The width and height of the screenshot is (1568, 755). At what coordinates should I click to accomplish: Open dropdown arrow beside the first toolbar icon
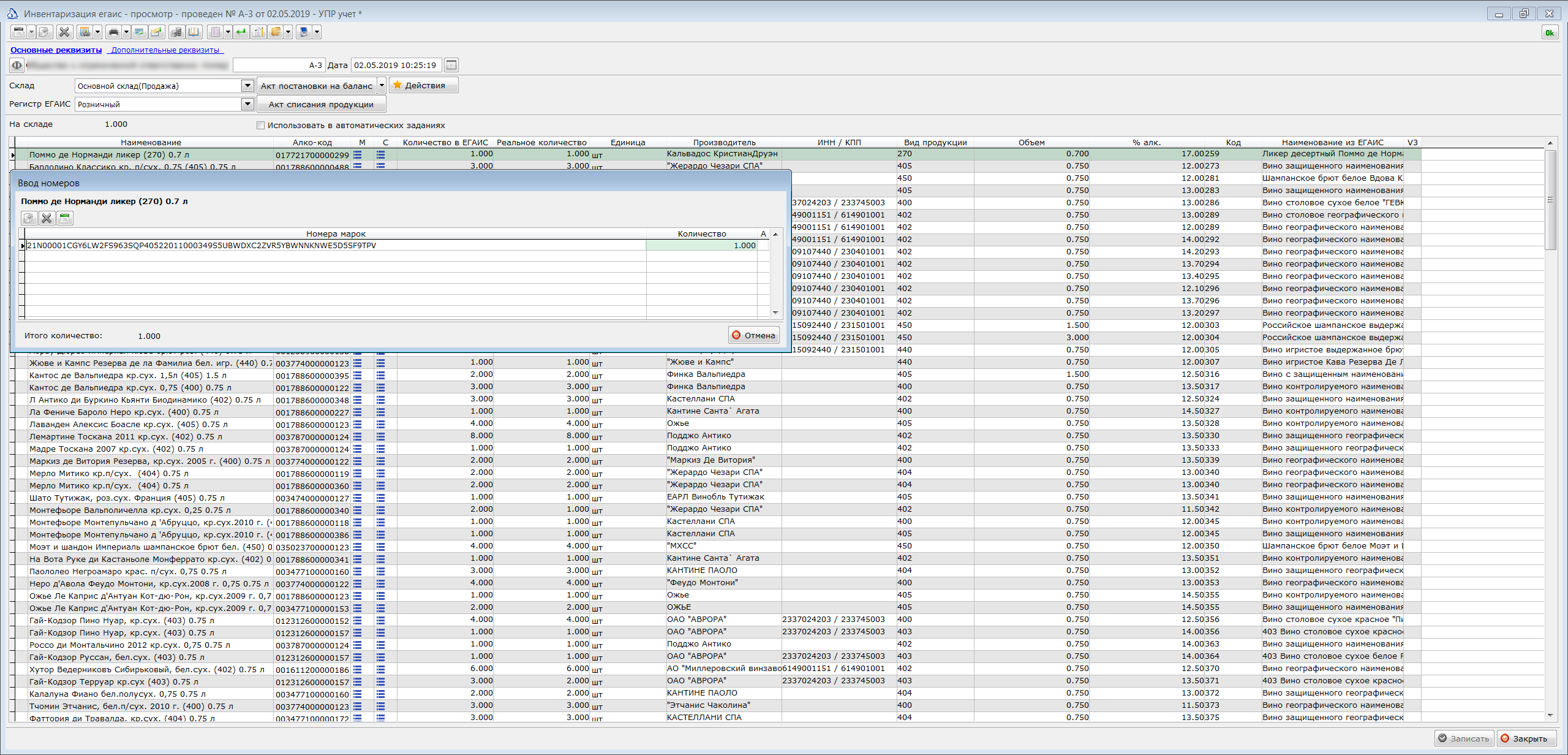[x=31, y=32]
